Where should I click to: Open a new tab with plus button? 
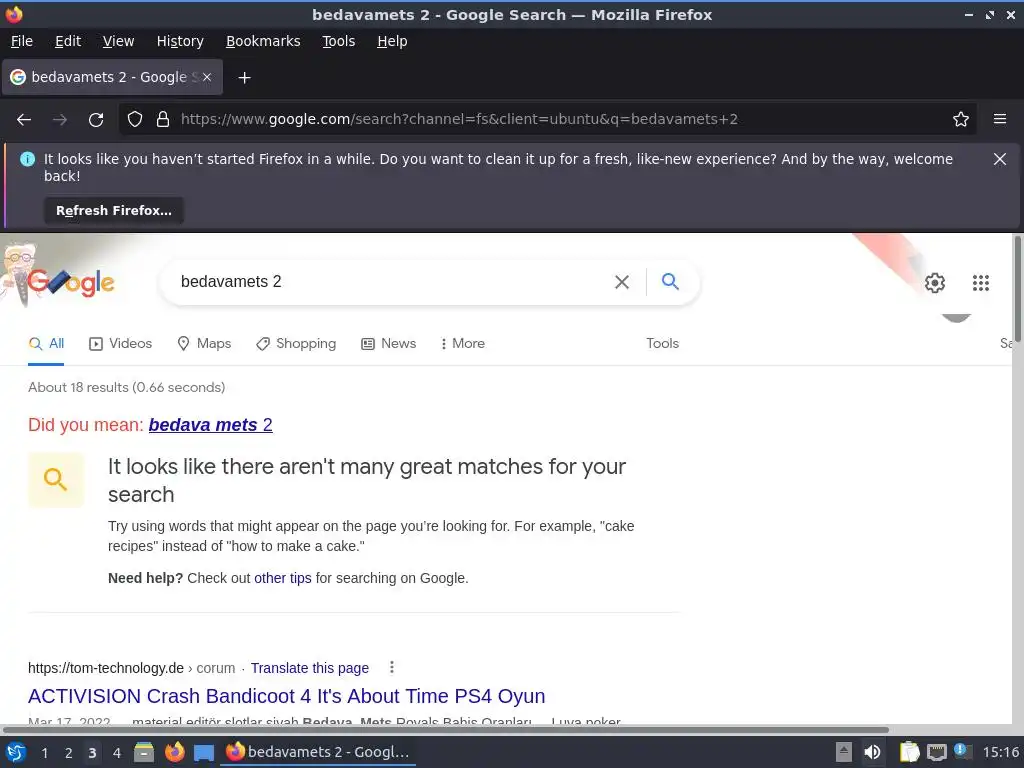(244, 78)
